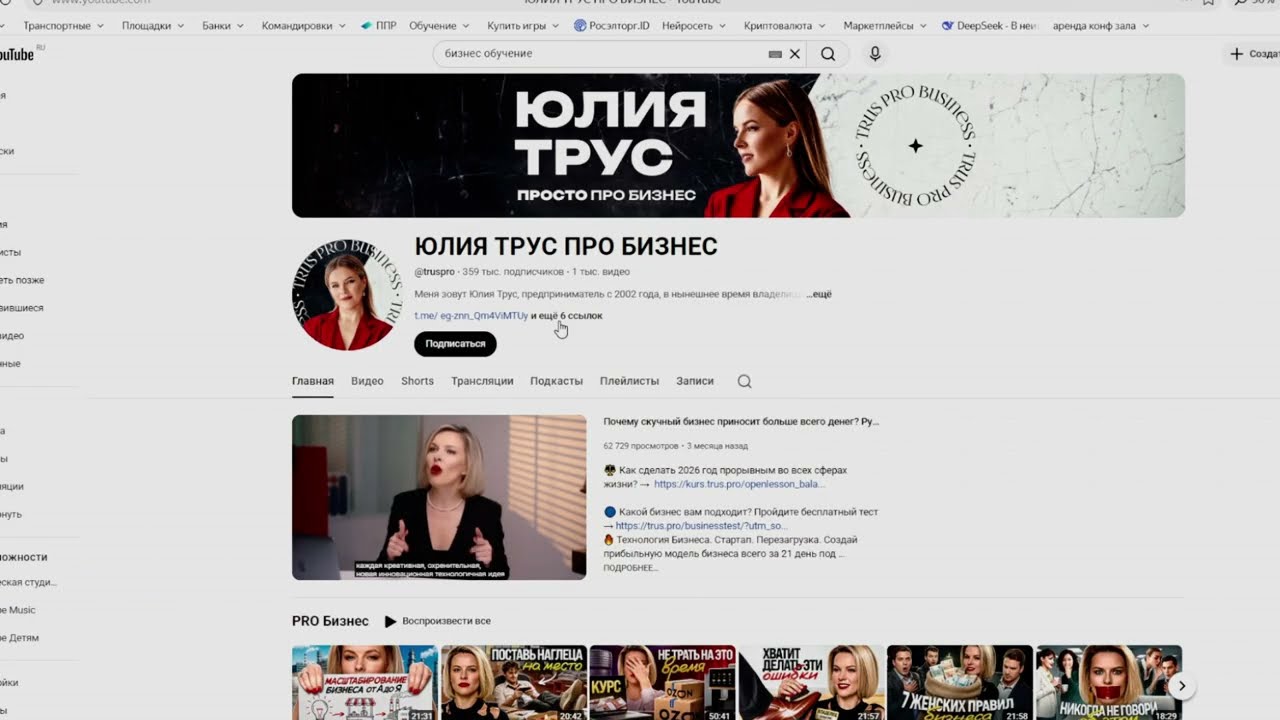Open the Видео tab
The width and height of the screenshot is (1280, 720).
pos(367,381)
